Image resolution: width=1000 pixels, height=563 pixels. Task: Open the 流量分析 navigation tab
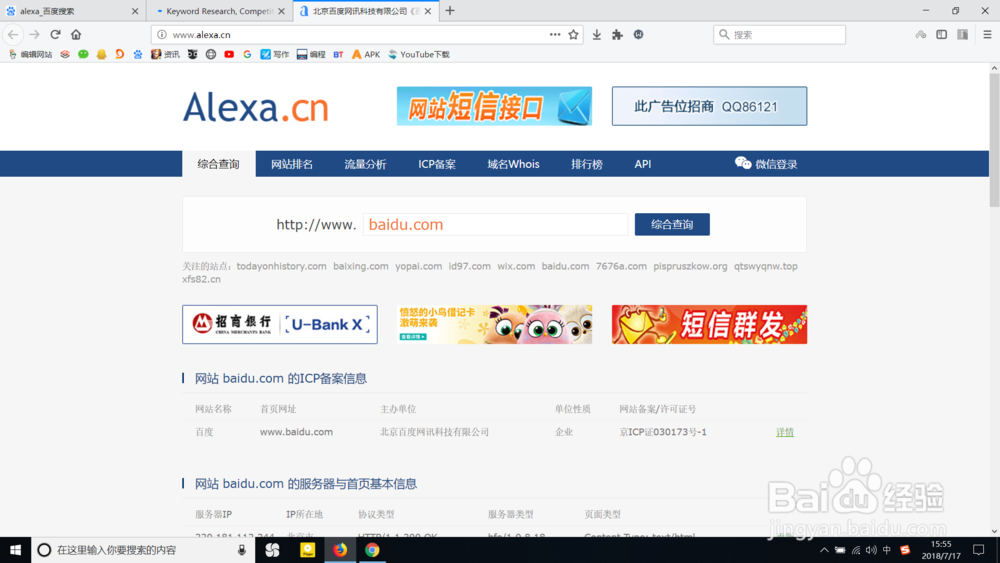(x=365, y=164)
